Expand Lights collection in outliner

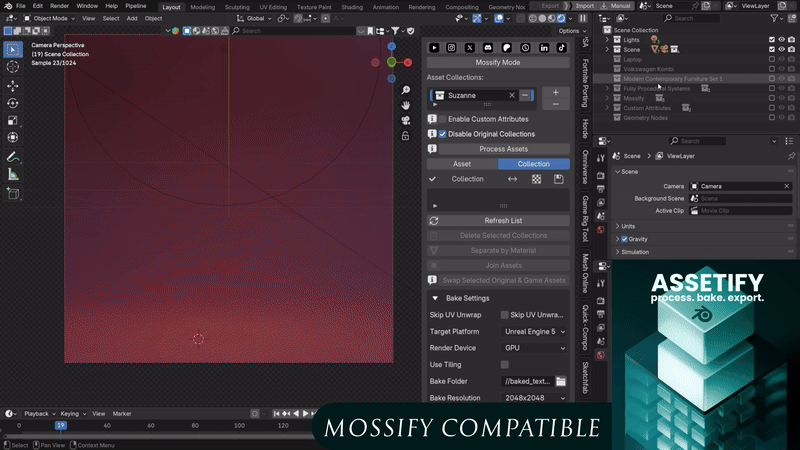pos(607,40)
